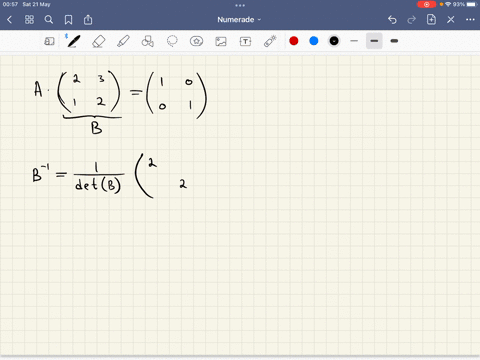
Task: Tap the screen recording indicator in status bar
Action: tap(426, 4)
